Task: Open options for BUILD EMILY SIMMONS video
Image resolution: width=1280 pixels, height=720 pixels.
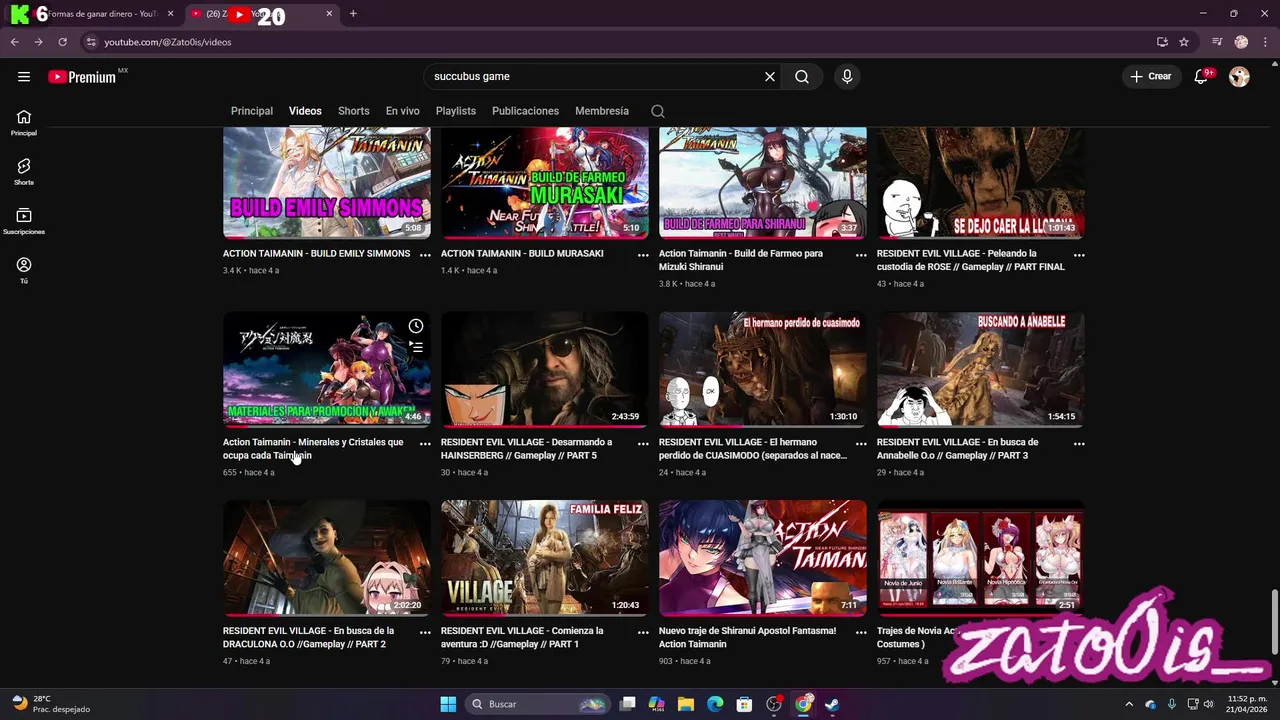Action: 425,255
